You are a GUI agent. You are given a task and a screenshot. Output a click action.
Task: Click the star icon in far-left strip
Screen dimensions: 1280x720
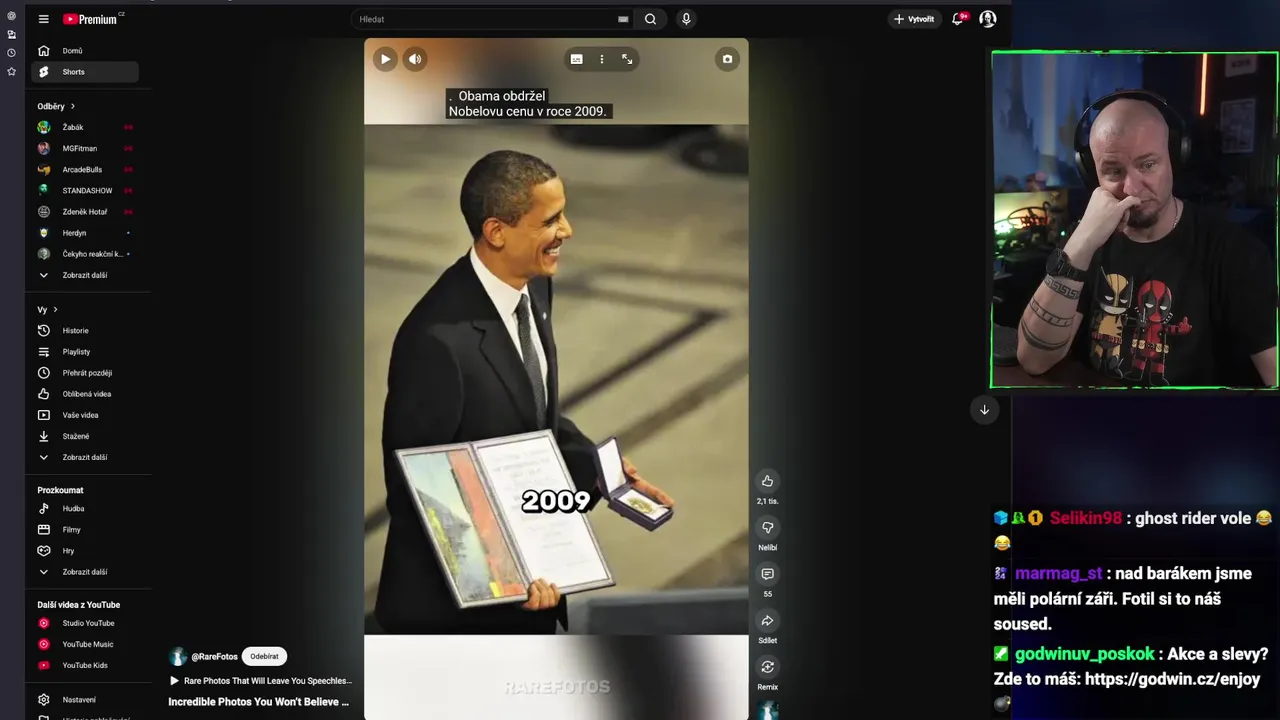click(11, 72)
